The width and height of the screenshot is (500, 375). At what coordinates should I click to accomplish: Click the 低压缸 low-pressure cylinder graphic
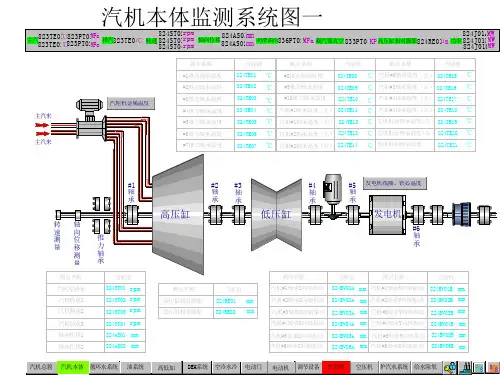pos(276,214)
